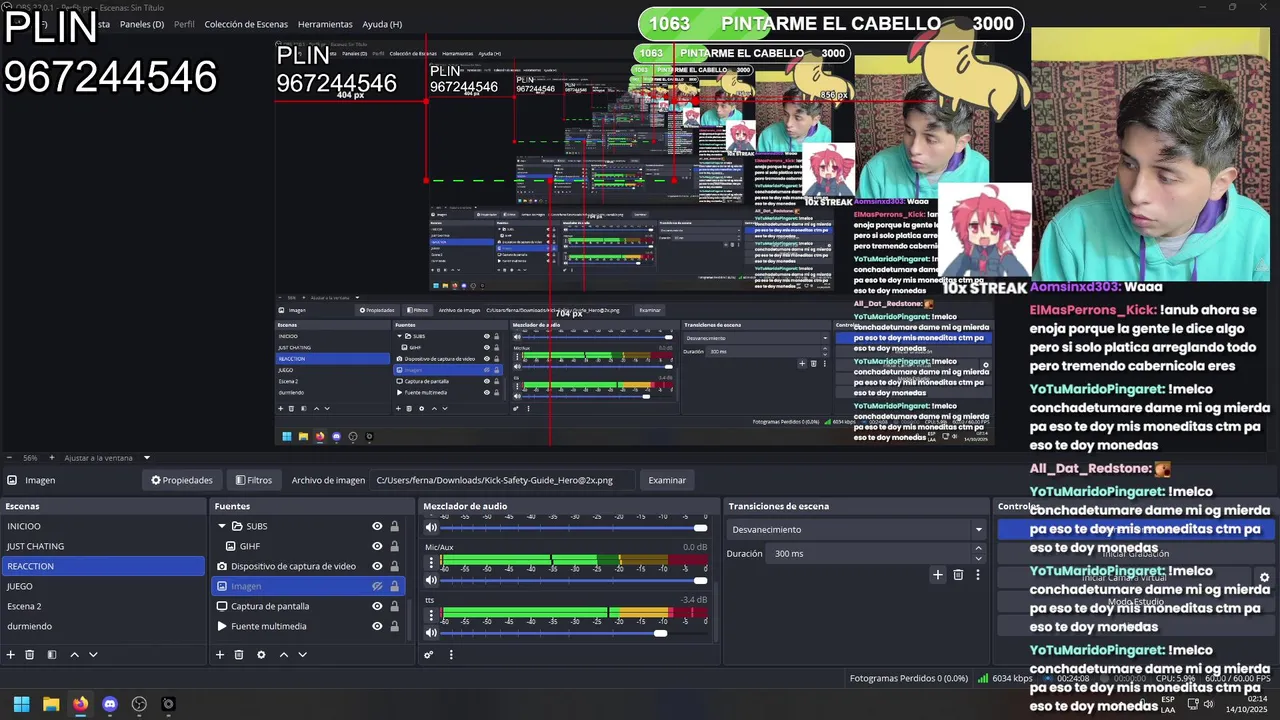Move selected source down in Fuentes
The image size is (1280, 720).
[302, 655]
